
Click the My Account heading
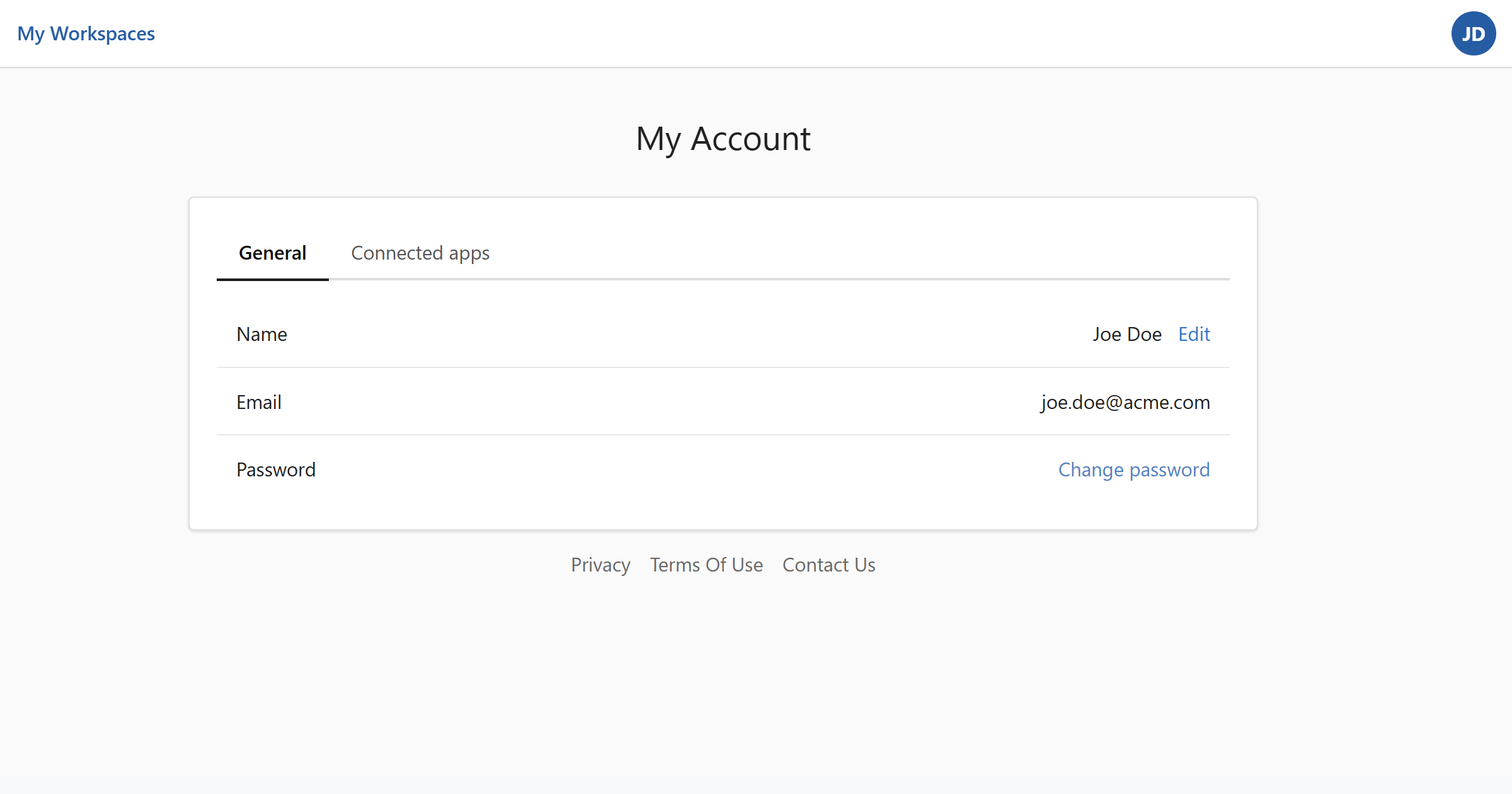point(723,139)
